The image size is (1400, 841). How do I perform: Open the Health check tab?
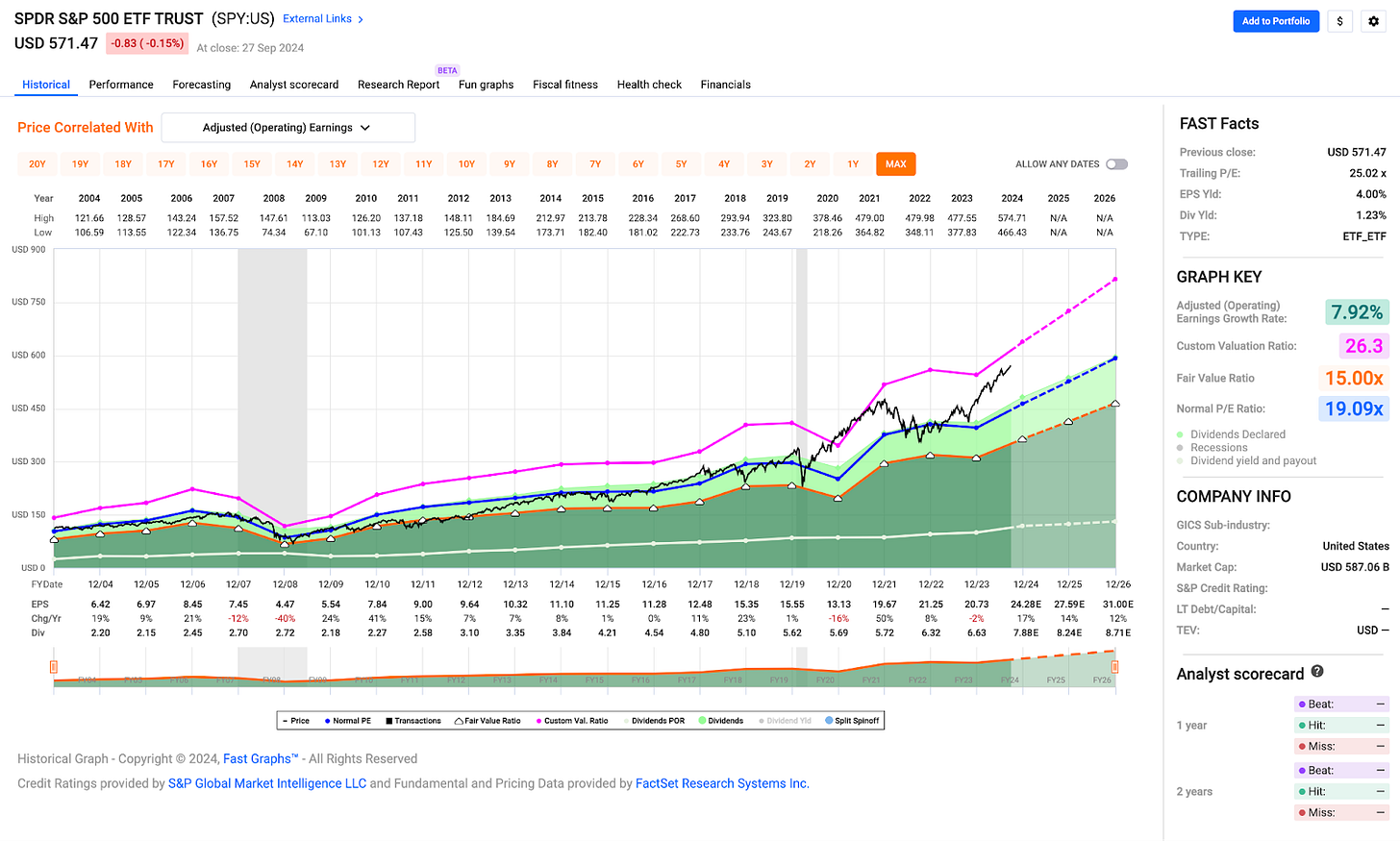pos(649,85)
